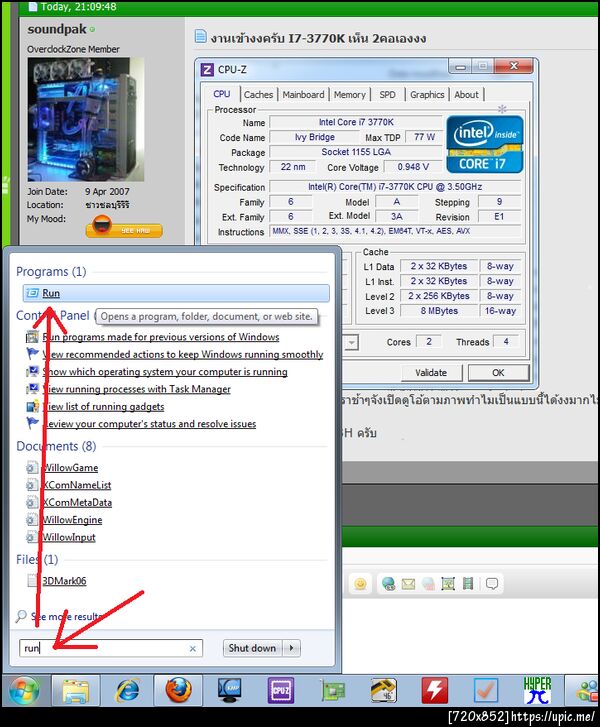Clear the Start menu search box
This screenshot has width=600, height=727.
click(x=193, y=649)
